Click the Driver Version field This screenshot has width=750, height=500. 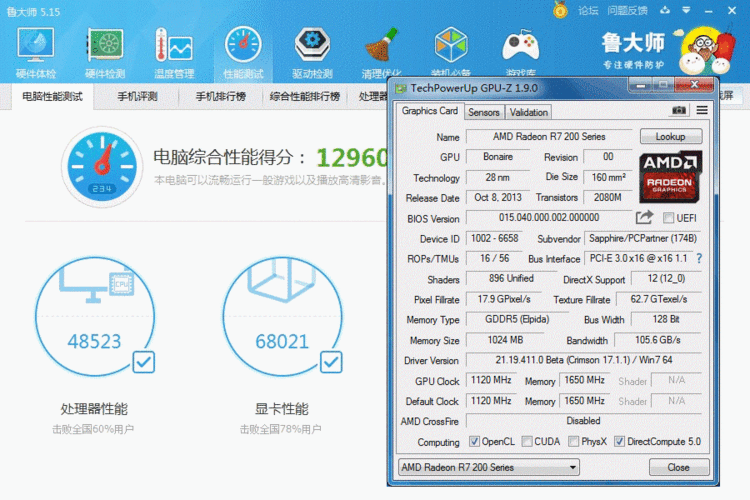click(584, 360)
